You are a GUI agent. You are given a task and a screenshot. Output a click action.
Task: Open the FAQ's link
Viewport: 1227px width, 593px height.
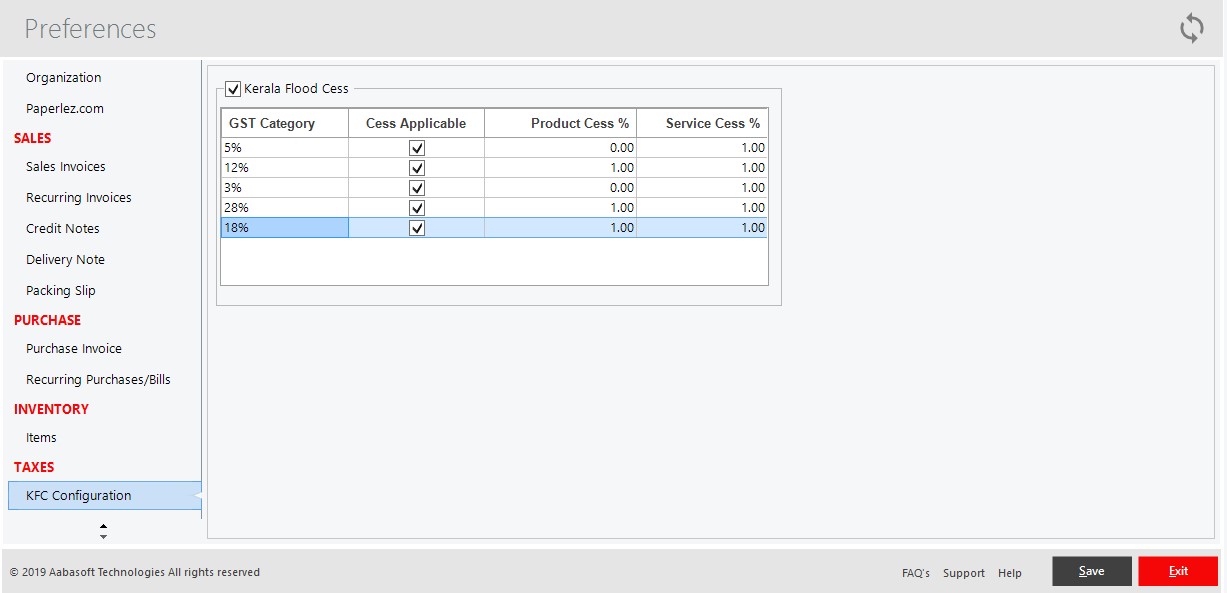pyautogui.click(x=914, y=572)
